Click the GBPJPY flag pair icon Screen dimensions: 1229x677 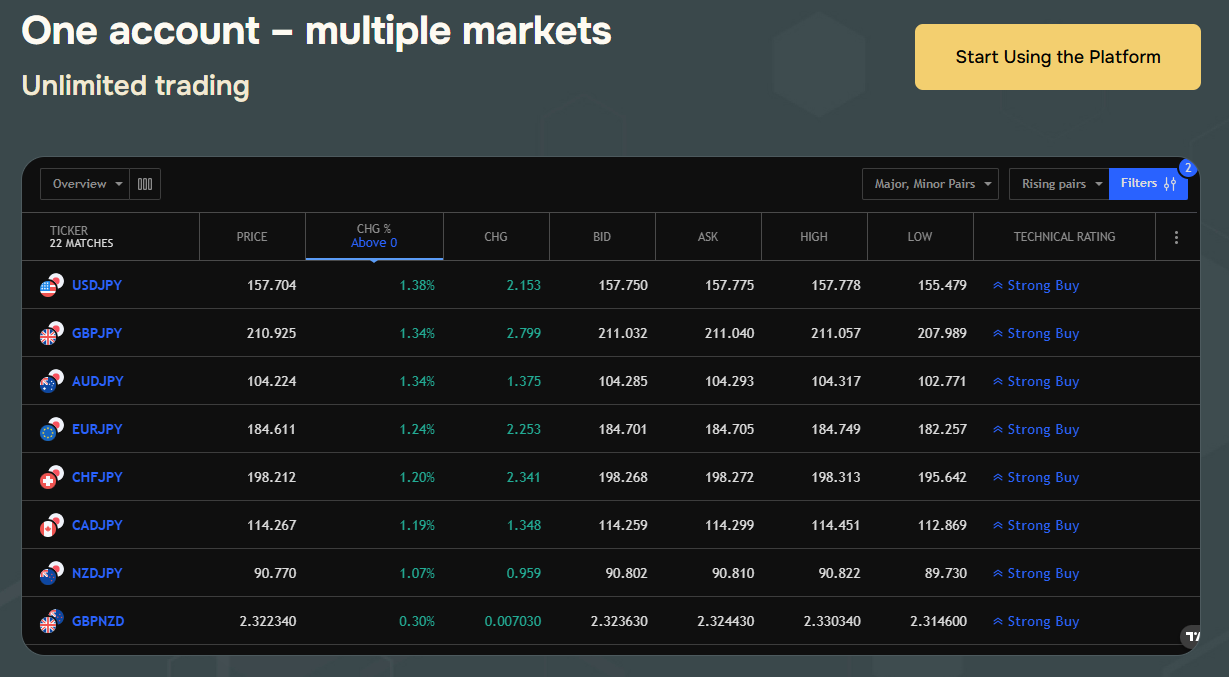click(x=51, y=333)
